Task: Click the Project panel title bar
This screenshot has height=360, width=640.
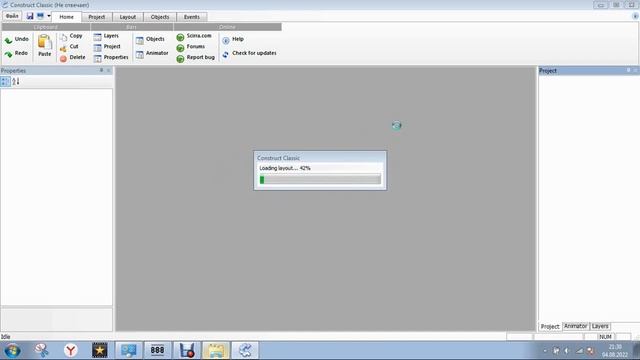Action: pyautogui.click(x=589, y=71)
